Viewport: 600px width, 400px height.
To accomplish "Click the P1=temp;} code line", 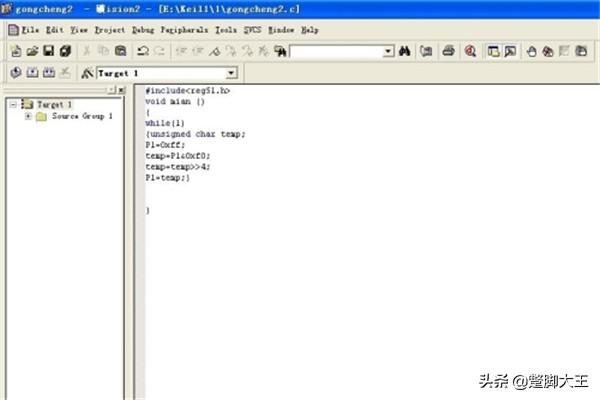I will click(167, 178).
